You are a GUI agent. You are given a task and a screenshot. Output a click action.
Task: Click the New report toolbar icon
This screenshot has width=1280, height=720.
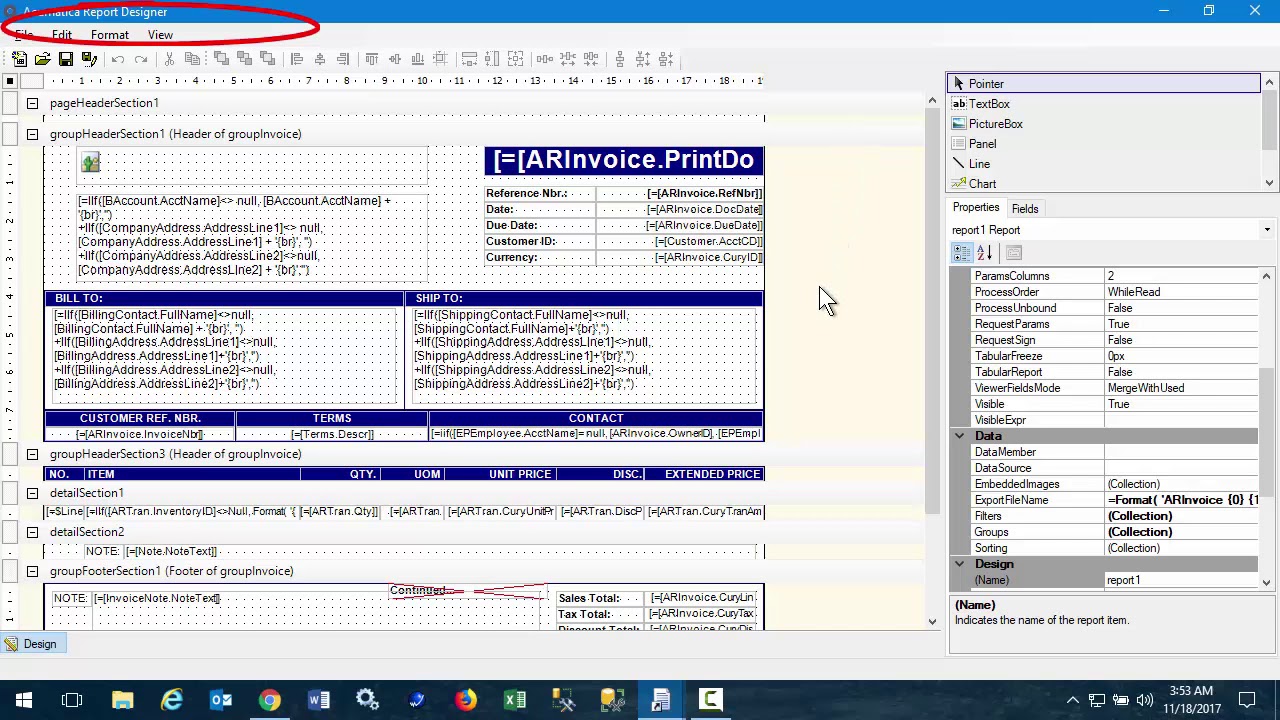click(x=19, y=59)
